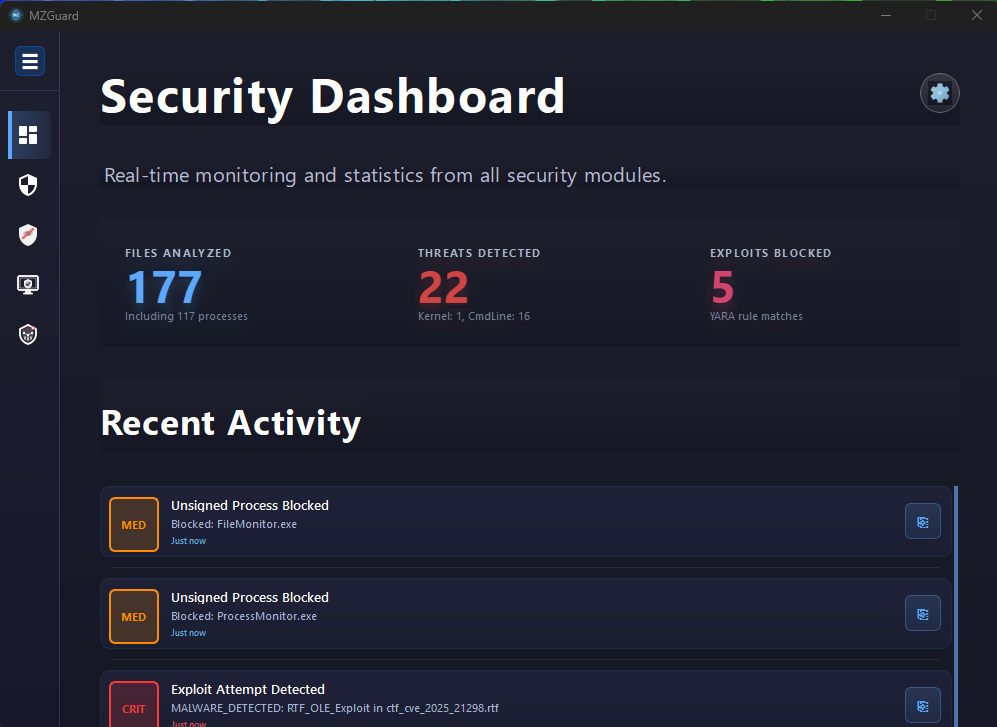Select the malware-shield icon at sidebar bottom
This screenshot has width=997, height=727.
click(x=28, y=334)
